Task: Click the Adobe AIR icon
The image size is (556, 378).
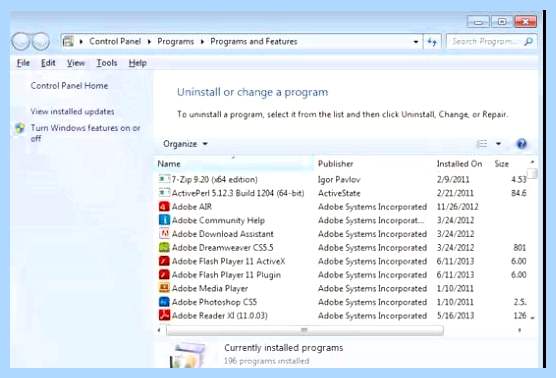Action: click(x=164, y=206)
